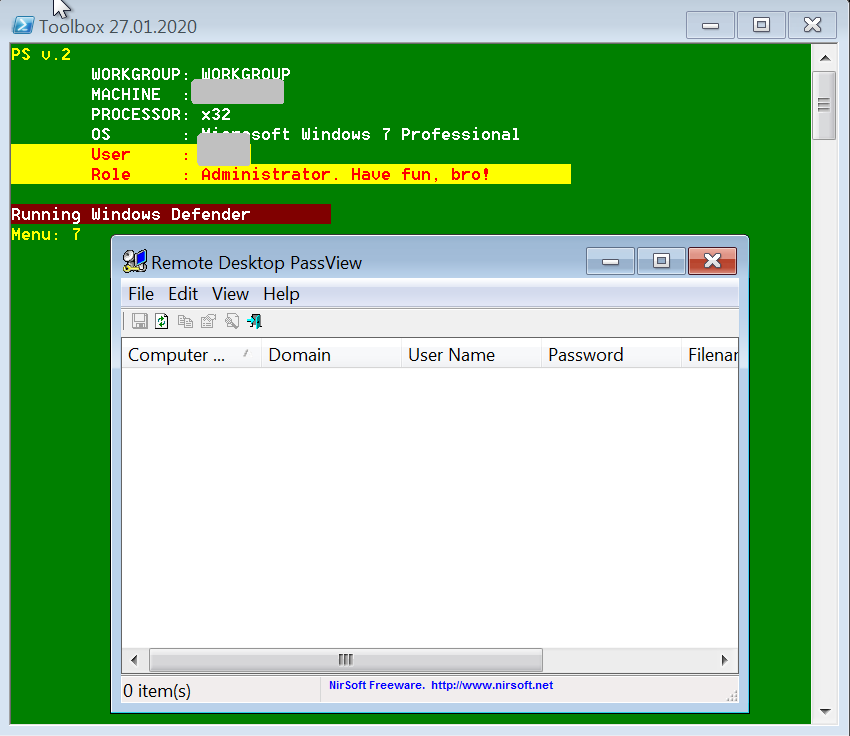Open the Help menu
Screen dimensions: 850x736
(x=281, y=294)
